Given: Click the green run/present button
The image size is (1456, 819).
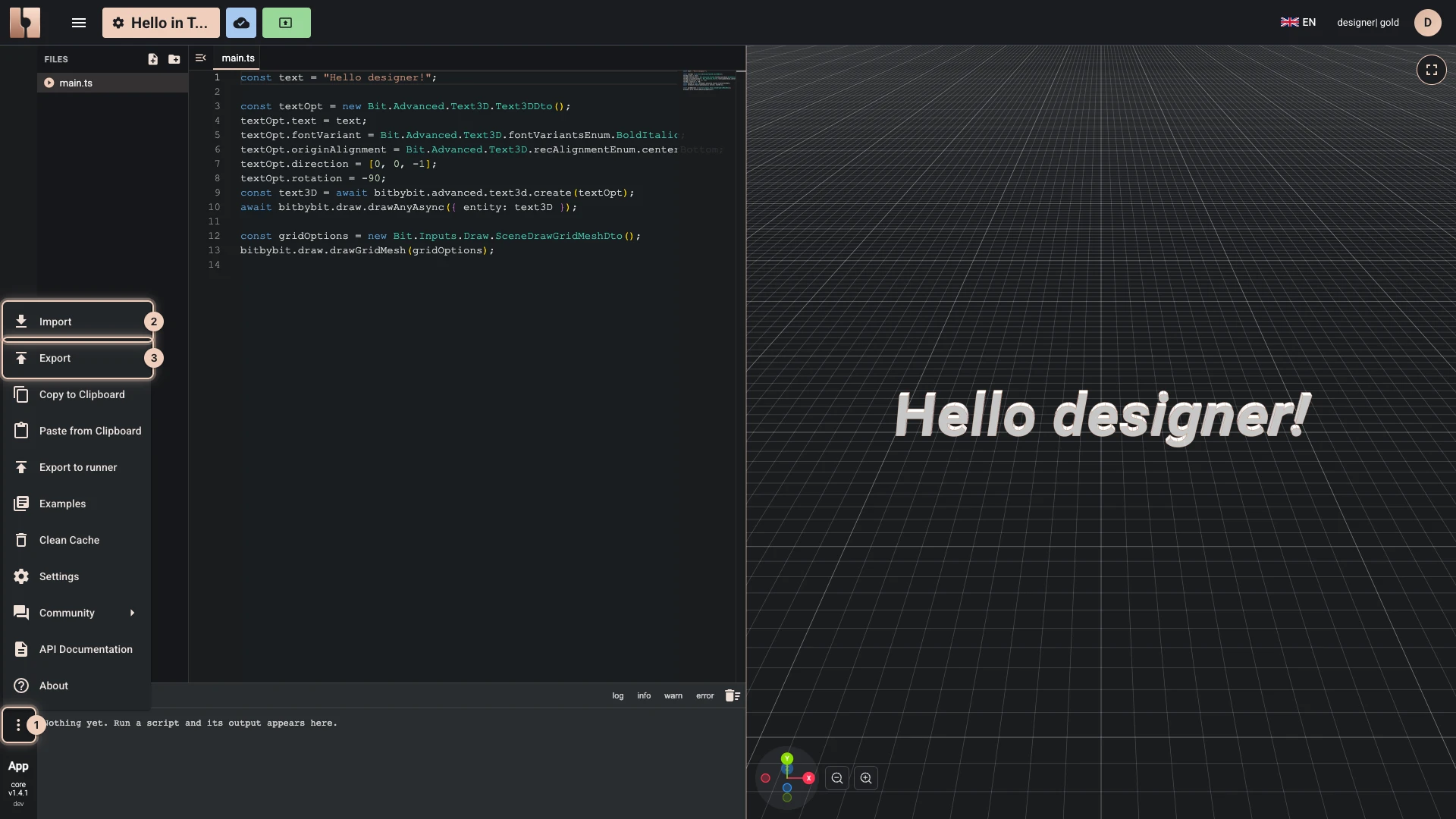Looking at the screenshot, I should [x=286, y=23].
